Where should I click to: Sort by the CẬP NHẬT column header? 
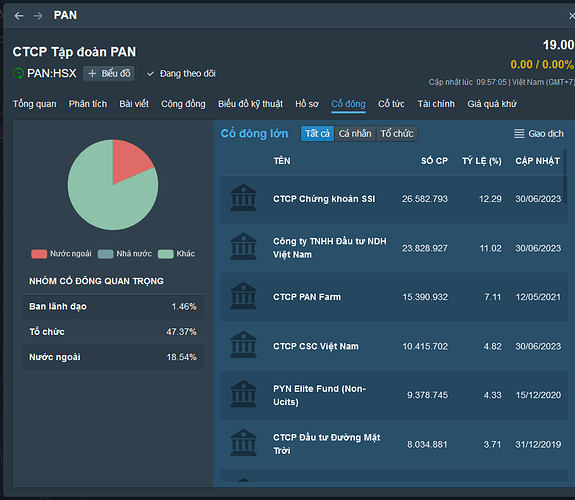[x=538, y=161]
